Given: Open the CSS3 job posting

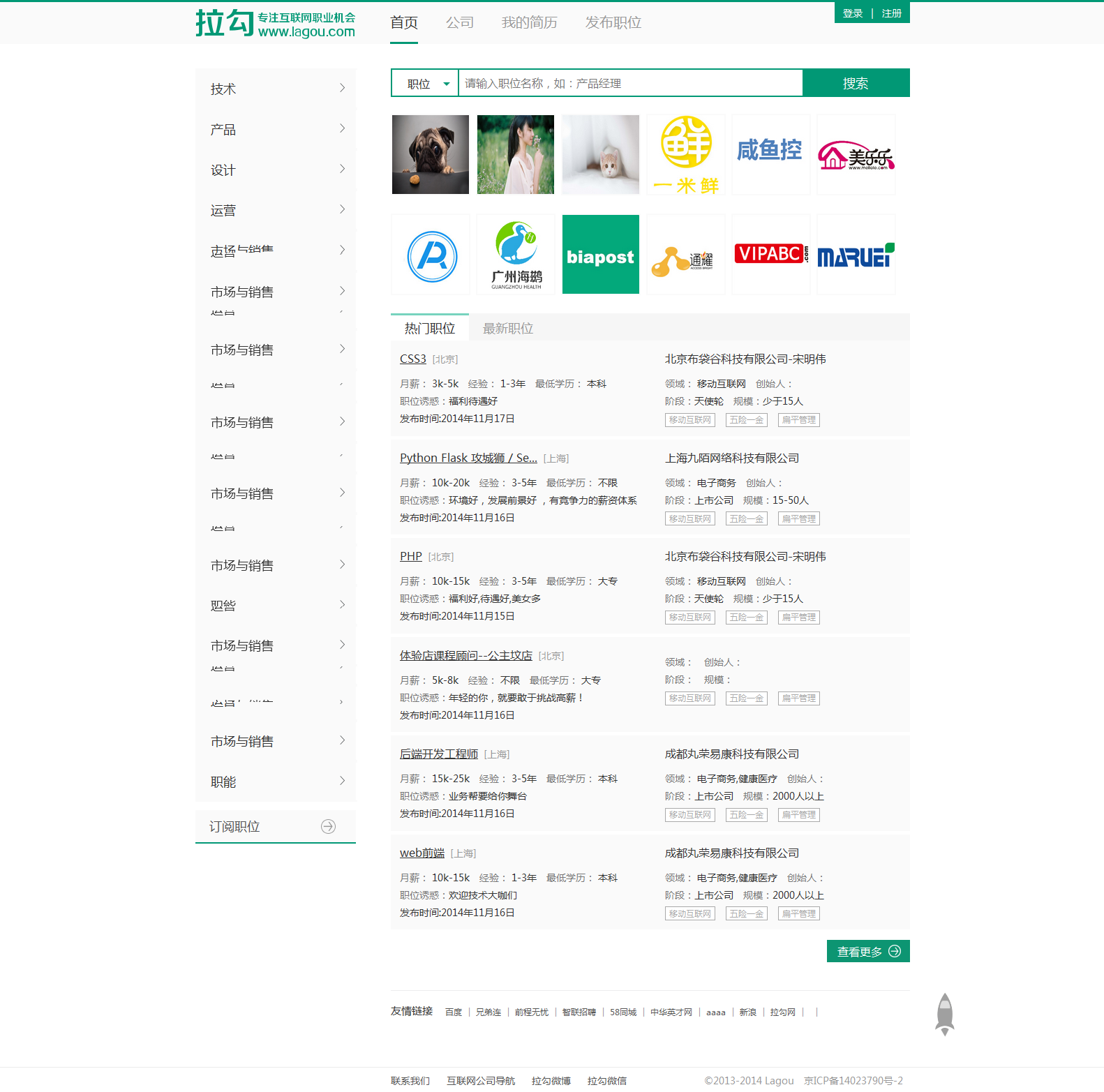Looking at the screenshot, I should pyautogui.click(x=413, y=359).
